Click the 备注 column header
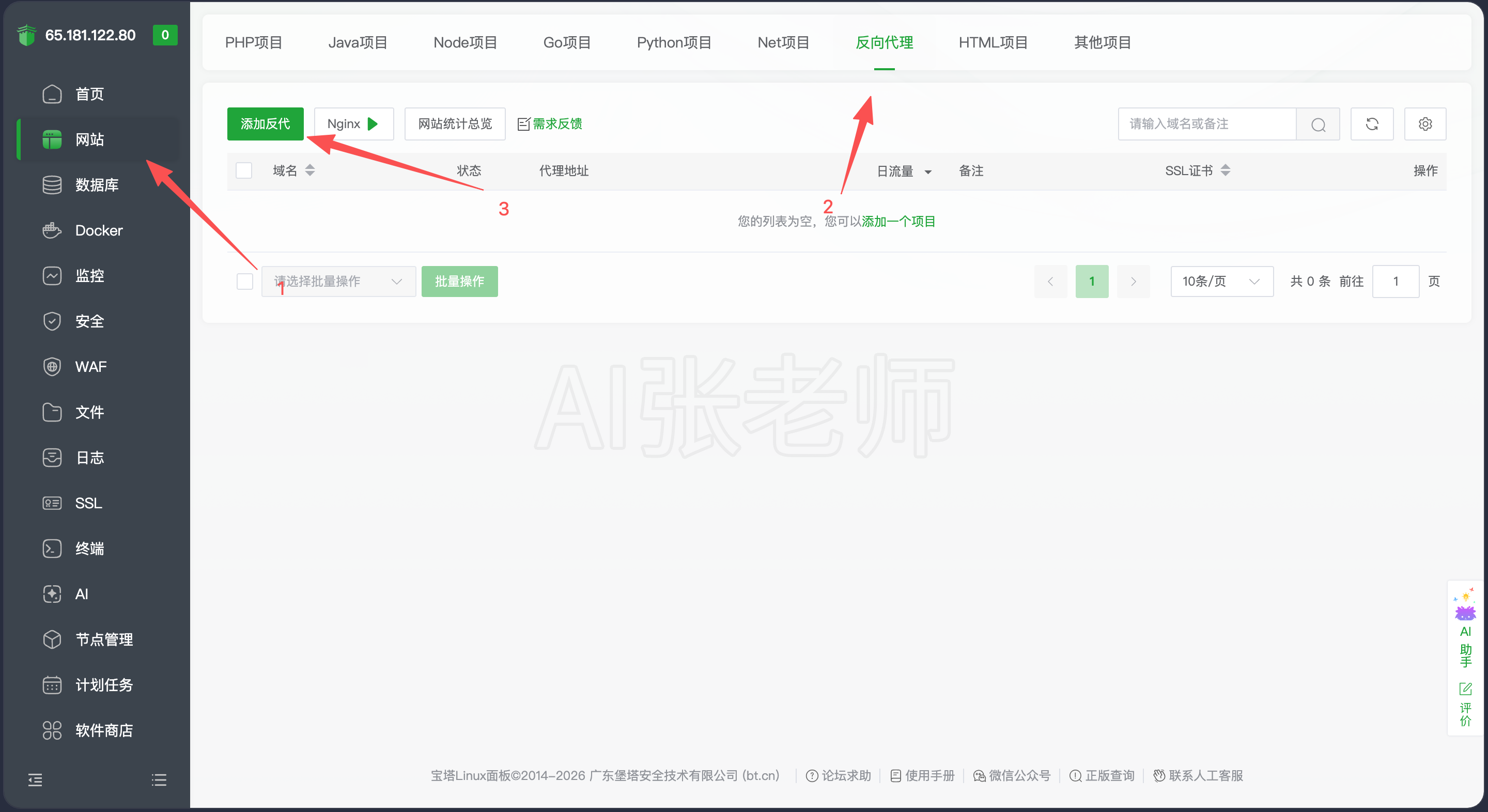The width and height of the screenshot is (1488, 812). (x=971, y=171)
